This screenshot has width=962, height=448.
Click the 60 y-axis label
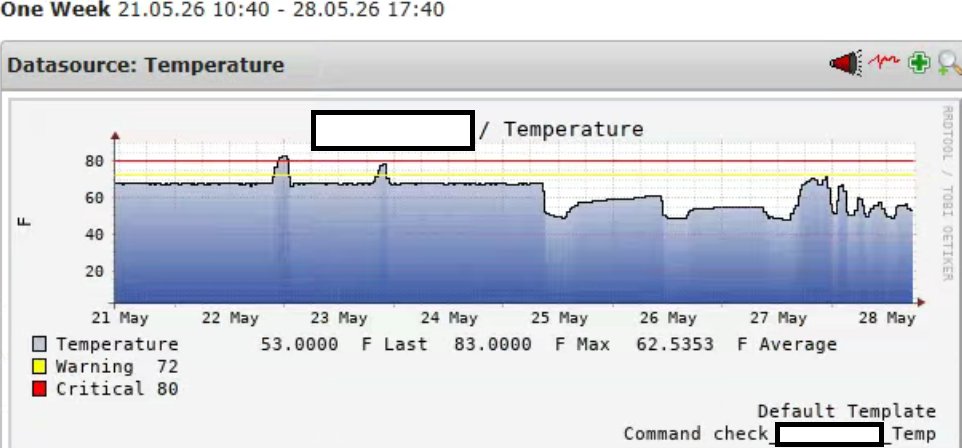[94, 198]
